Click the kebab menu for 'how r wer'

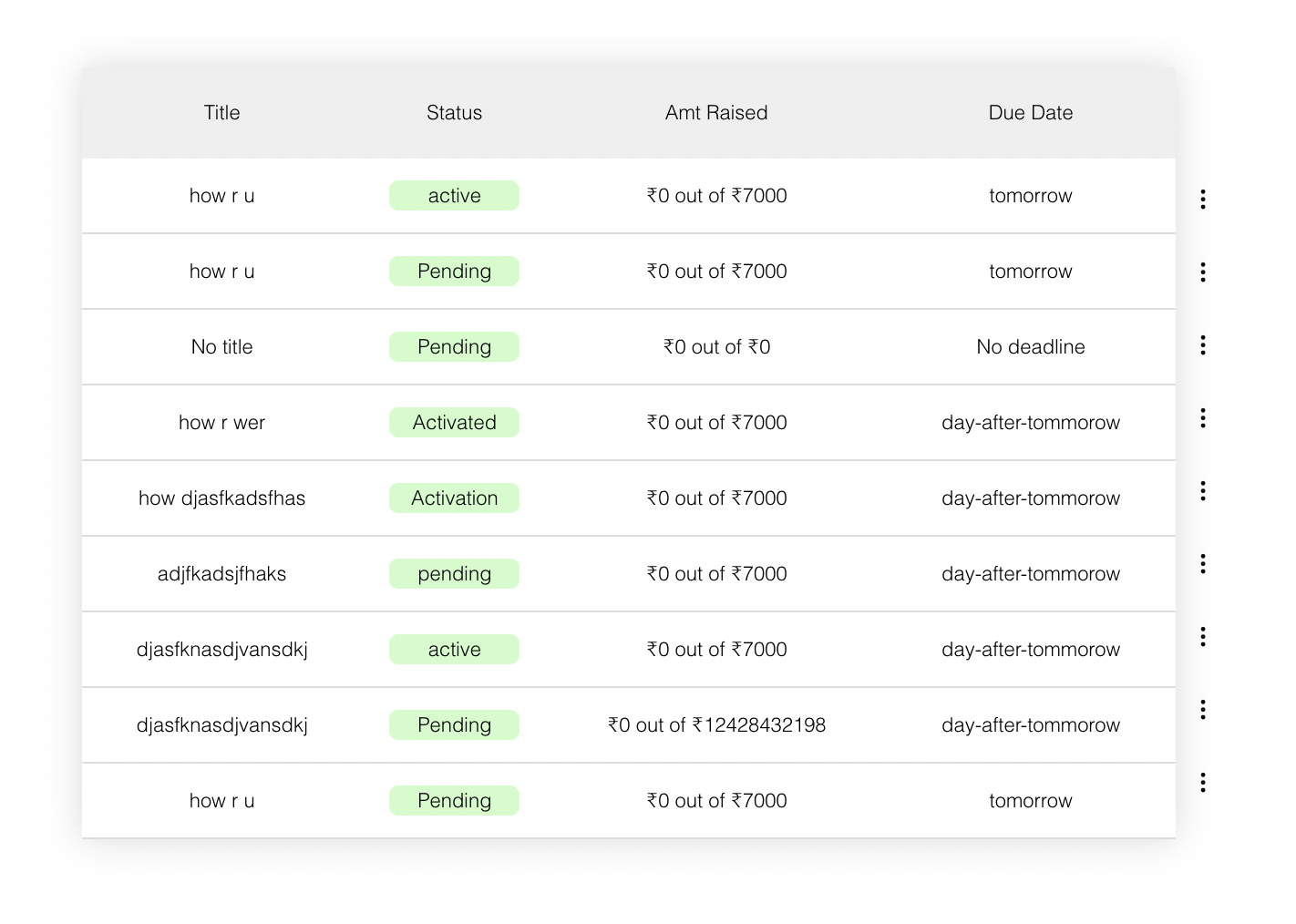coord(1203,417)
